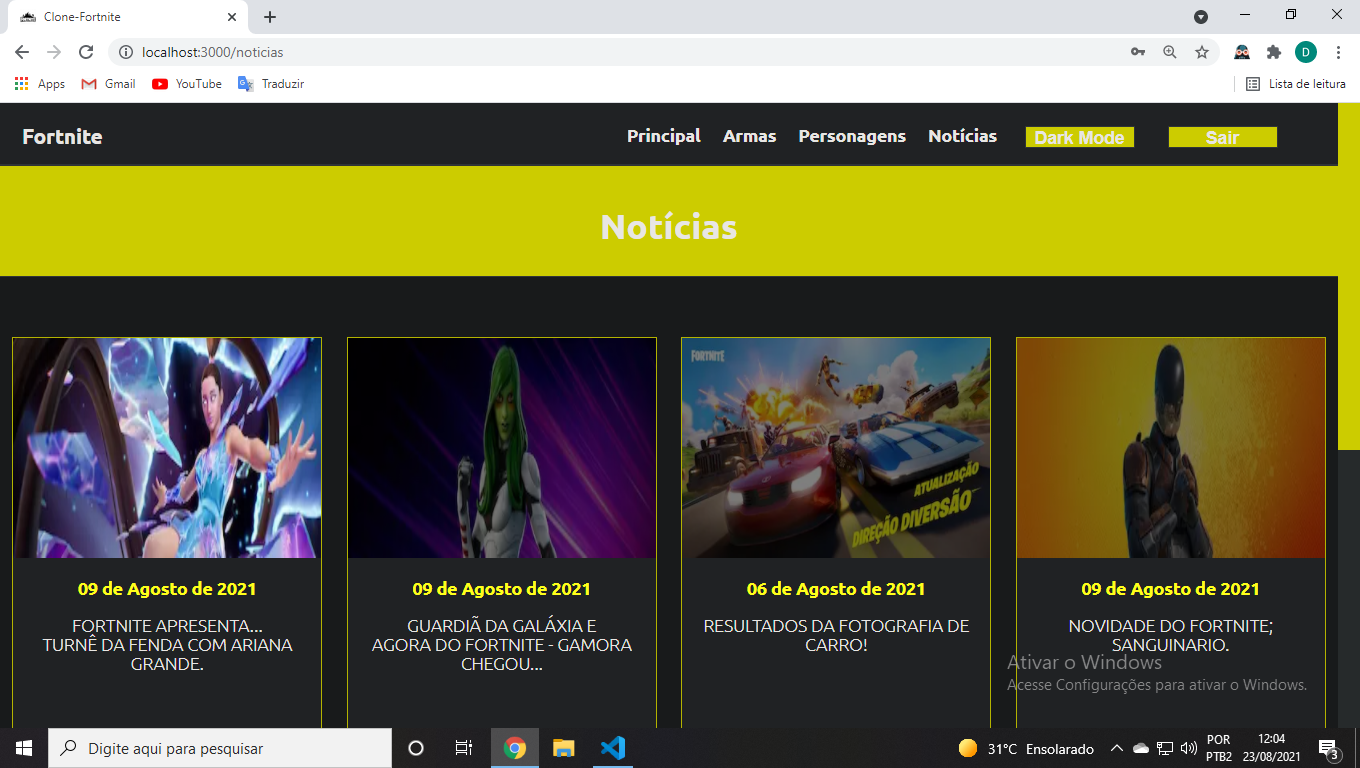Switch to Chrome on the taskbar
Image resolution: width=1360 pixels, height=768 pixels.
click(515, 748)
